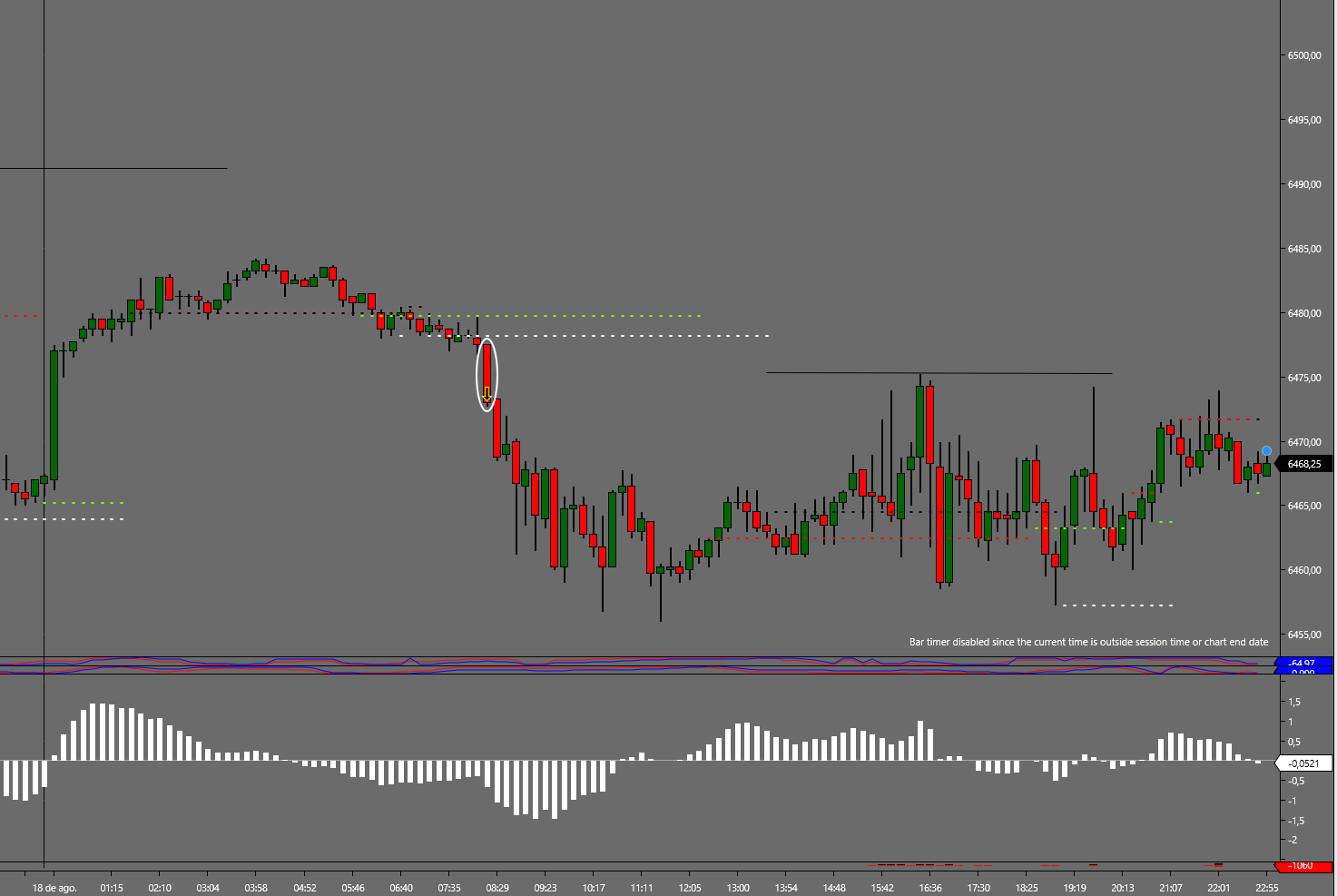1337x896 pixels.
Task: Choose the 13:54 time axis label
Action: pyautogui.click(x=786, y=888)
